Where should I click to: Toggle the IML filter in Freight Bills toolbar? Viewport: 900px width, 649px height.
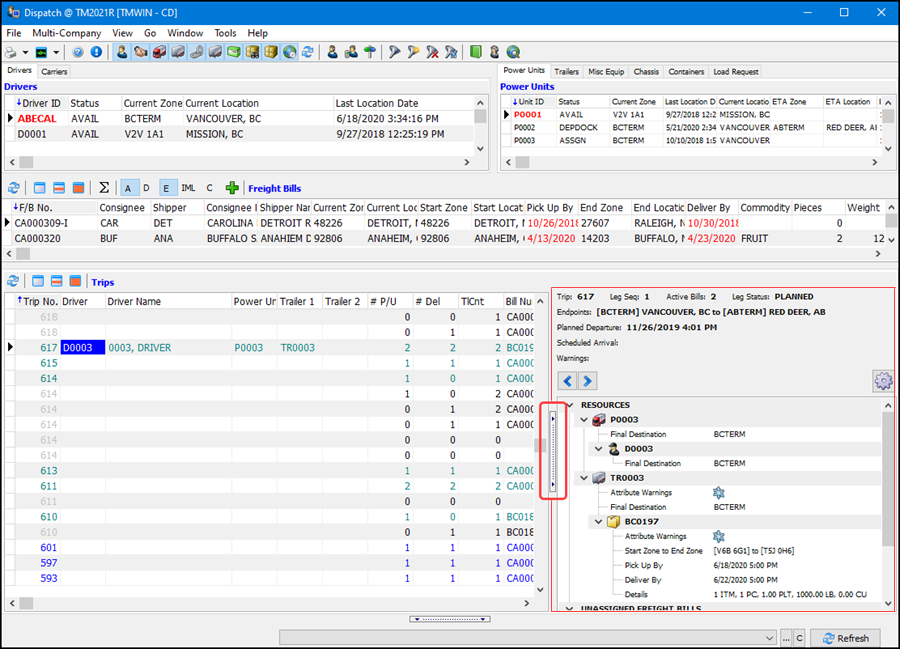click(x=188, y=188)
